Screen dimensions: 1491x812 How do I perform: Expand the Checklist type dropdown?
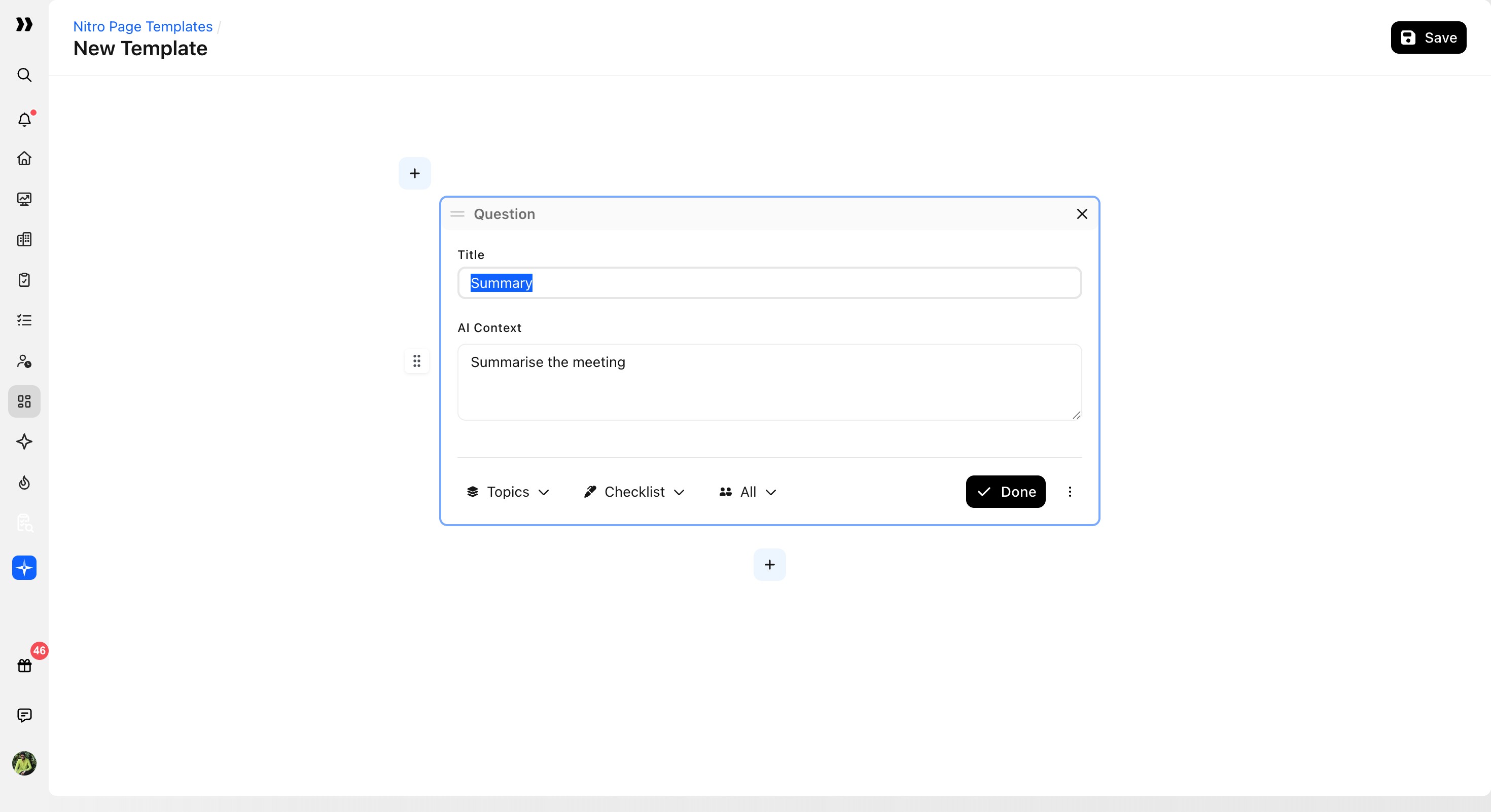point(634,492)
